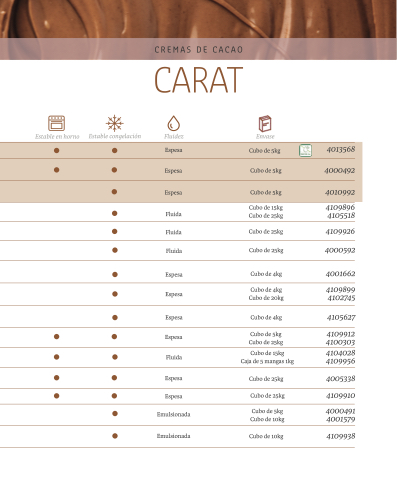Image resolution: width=397 pixels, height=480 pixels.
Task: Select product code 4100303
Action: [340, 342]
